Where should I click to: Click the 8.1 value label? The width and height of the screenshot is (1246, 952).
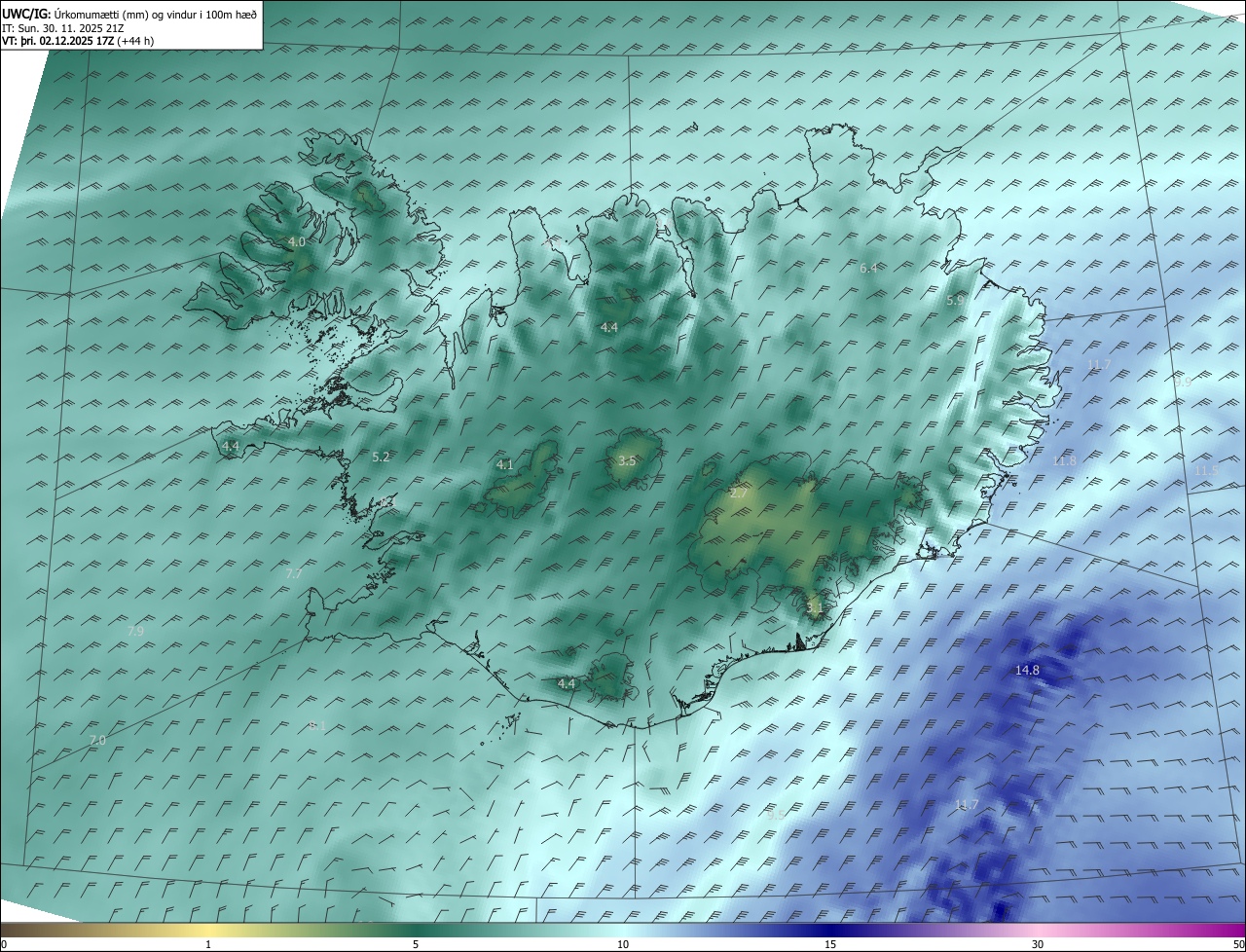[316, 725]
